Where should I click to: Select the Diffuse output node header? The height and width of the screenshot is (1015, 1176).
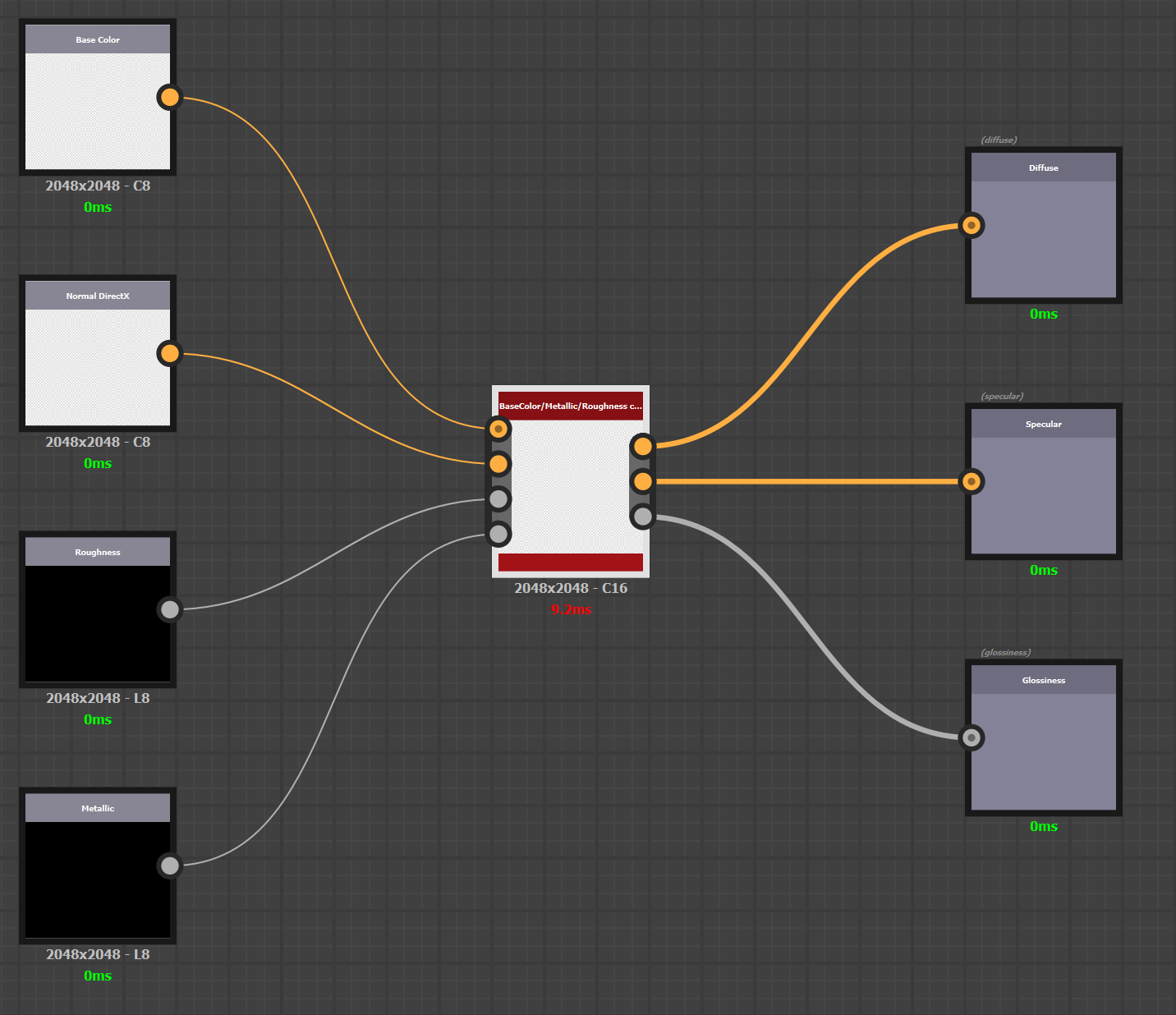pyautogui.click(x=1043, y=167)
